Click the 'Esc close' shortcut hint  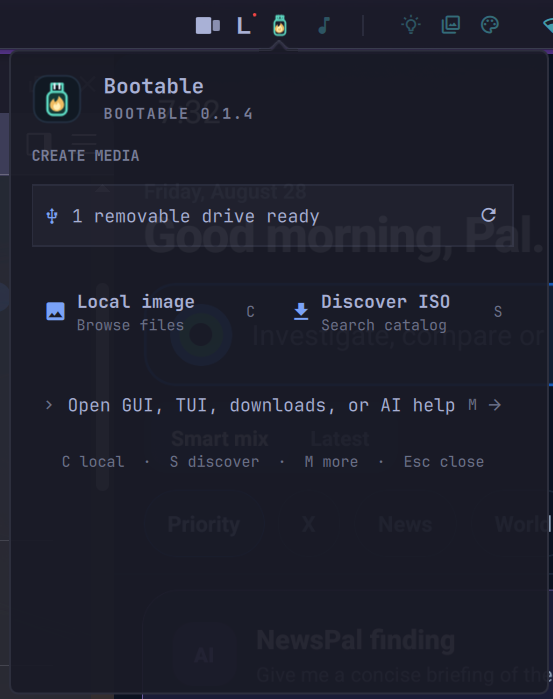click(x=444, y=462)
